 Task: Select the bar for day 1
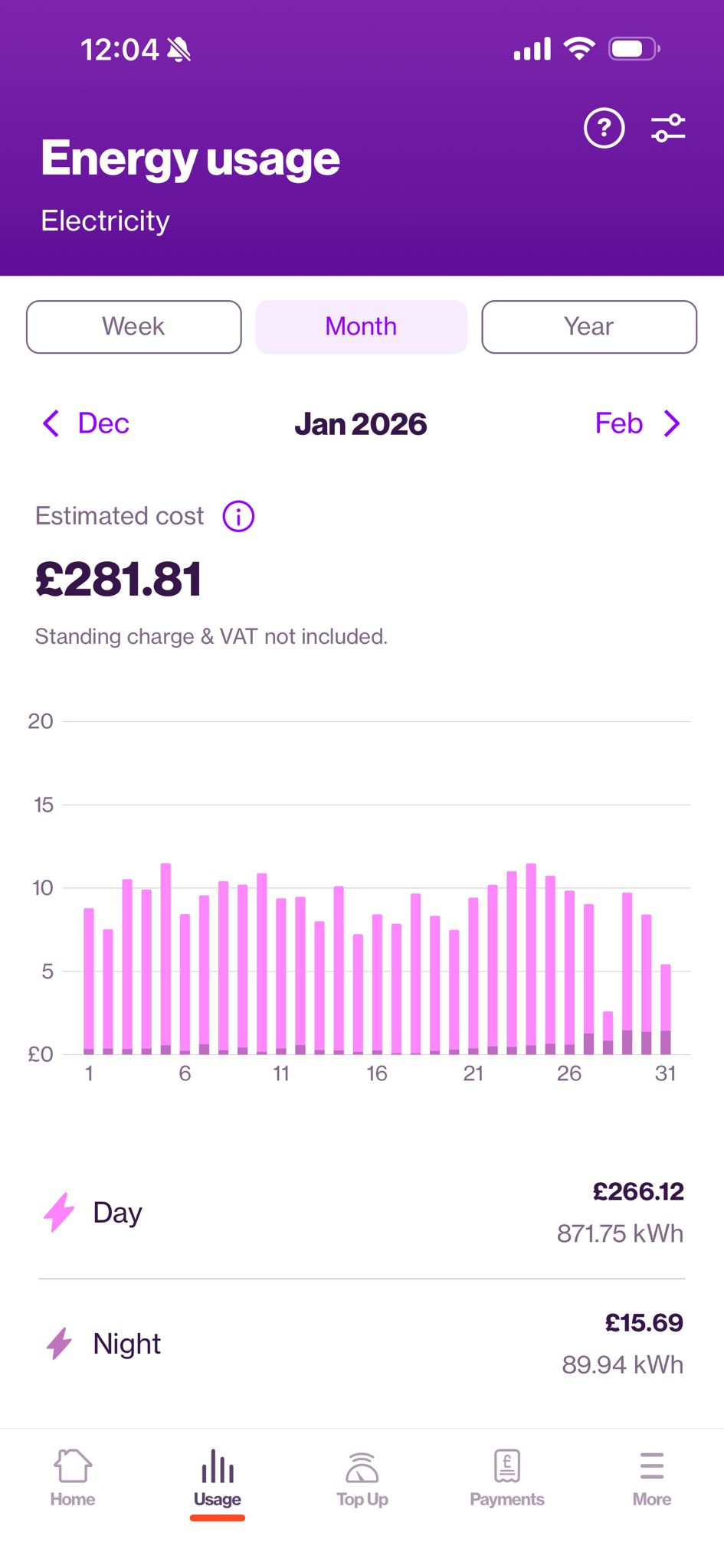coord(89,980)
